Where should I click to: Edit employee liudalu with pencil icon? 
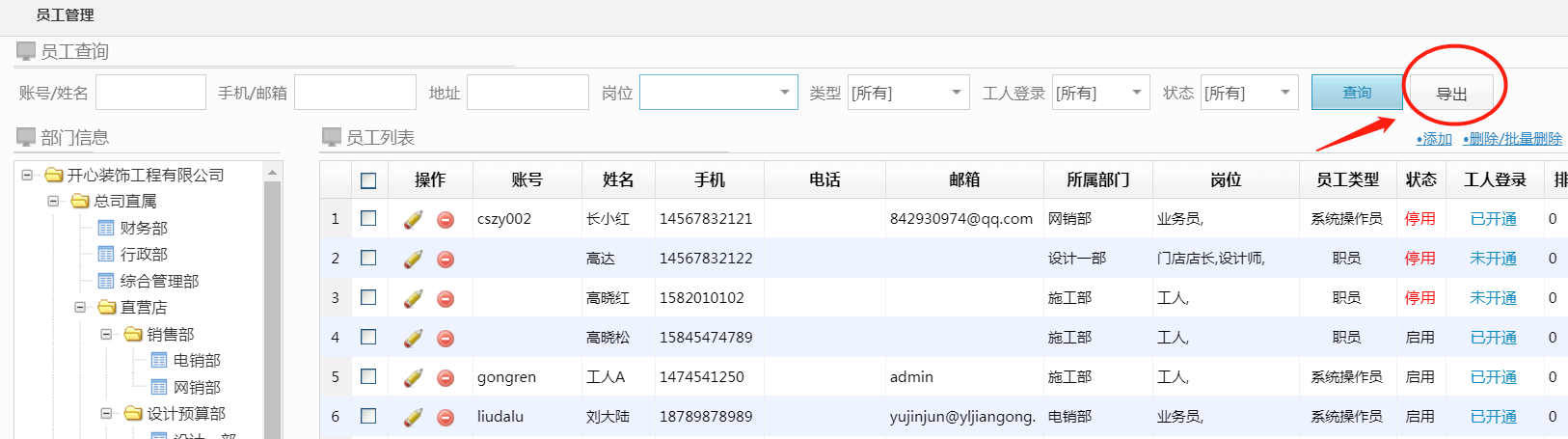(413, 417)
